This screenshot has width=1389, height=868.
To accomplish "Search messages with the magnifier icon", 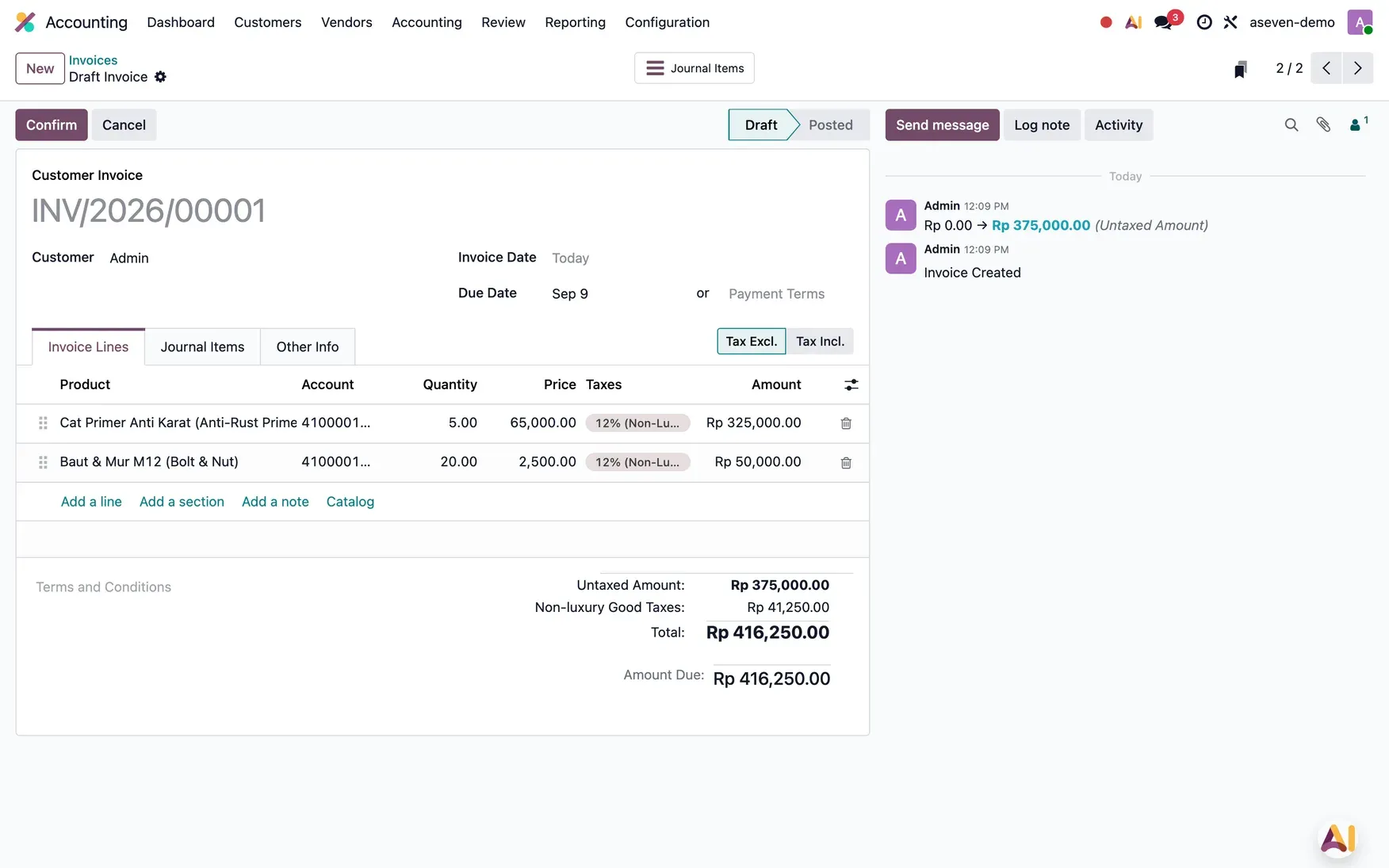I will click(1291, 124).
